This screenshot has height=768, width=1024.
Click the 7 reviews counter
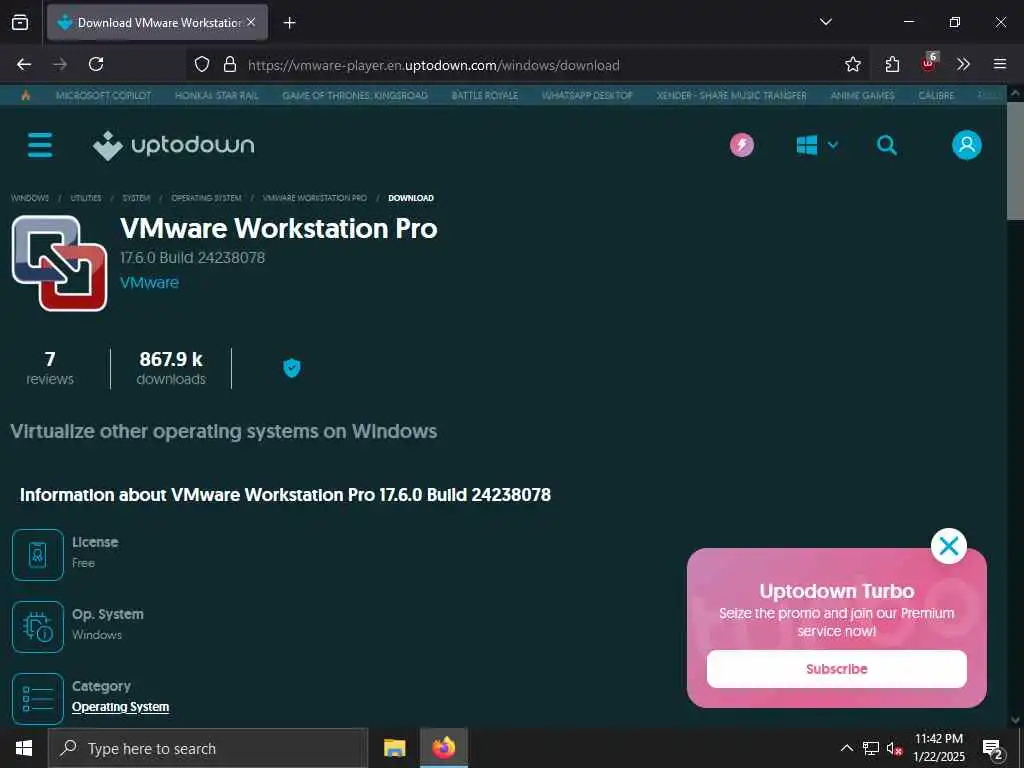[50, 368]
